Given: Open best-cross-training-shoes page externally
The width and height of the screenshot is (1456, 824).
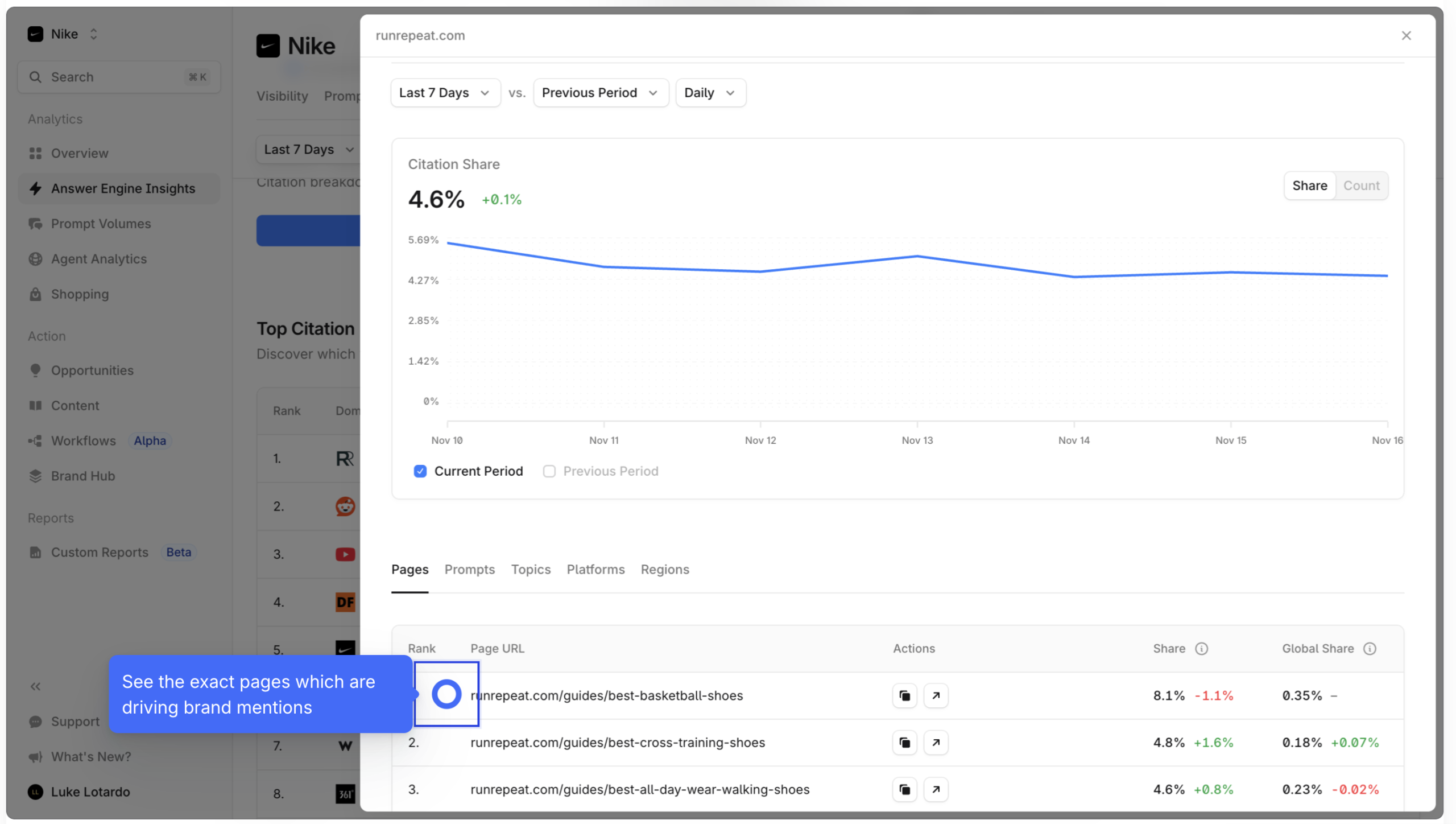Looking at the screenshot, I should (x=936, y=743).
